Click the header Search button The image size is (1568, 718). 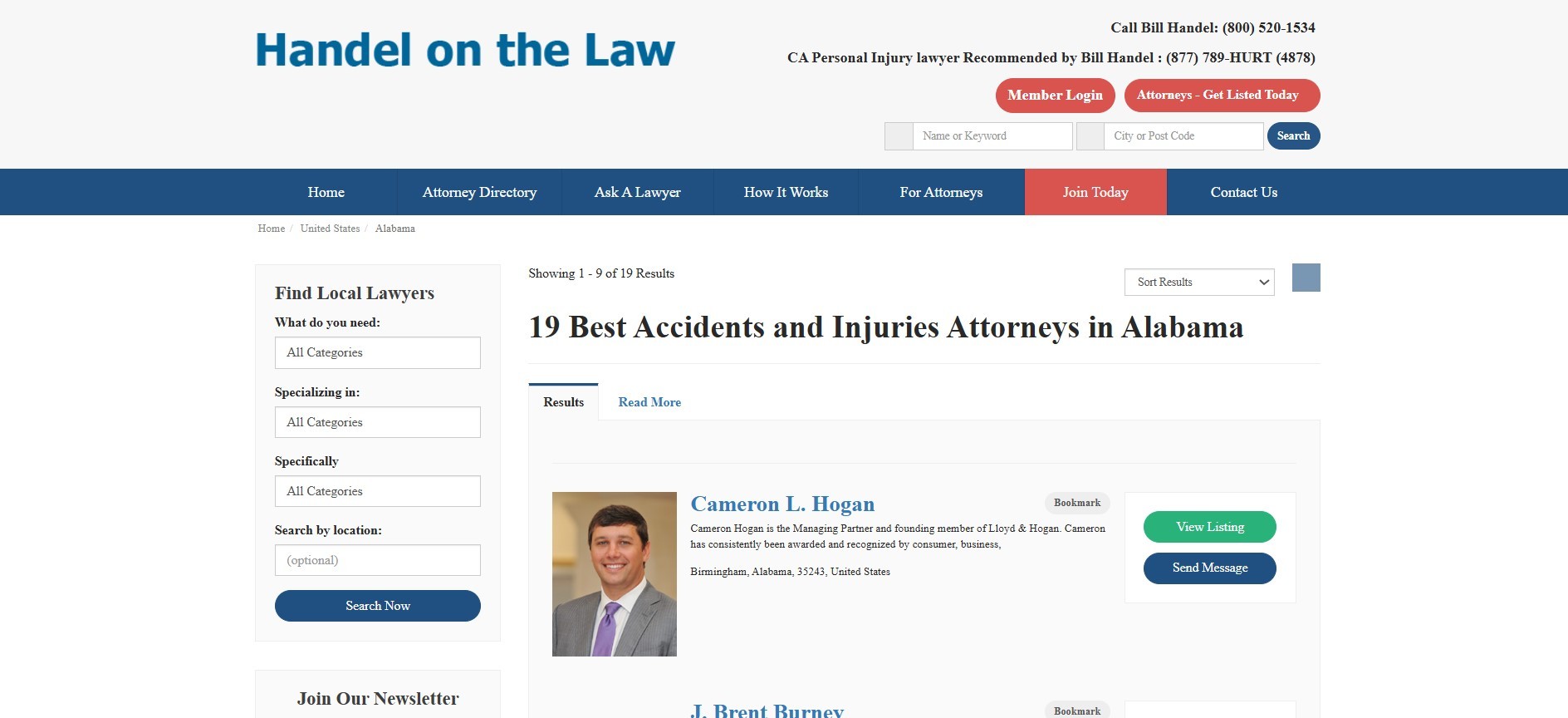pos(1293,136)
